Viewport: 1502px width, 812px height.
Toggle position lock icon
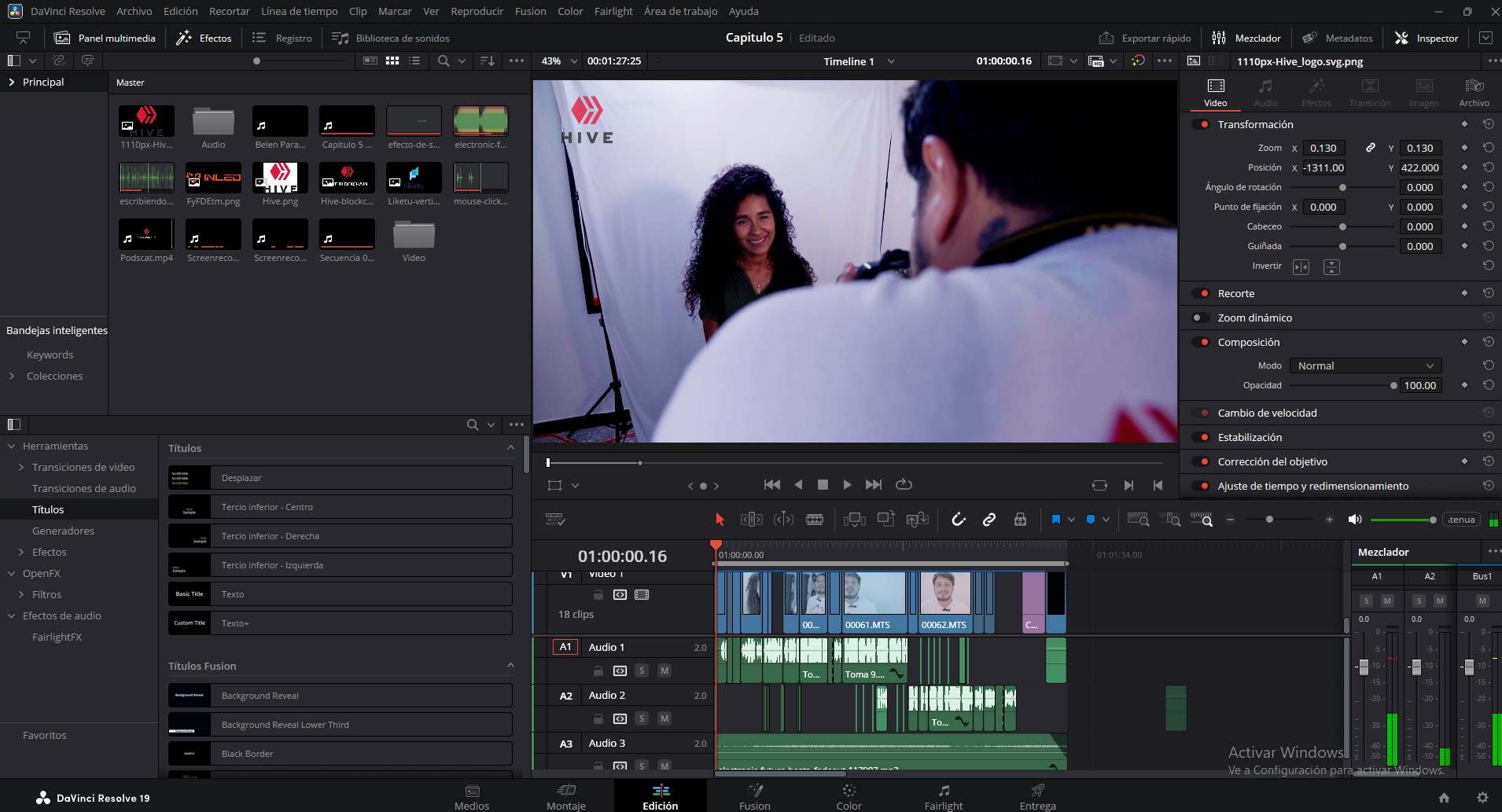pos(1020,520)
